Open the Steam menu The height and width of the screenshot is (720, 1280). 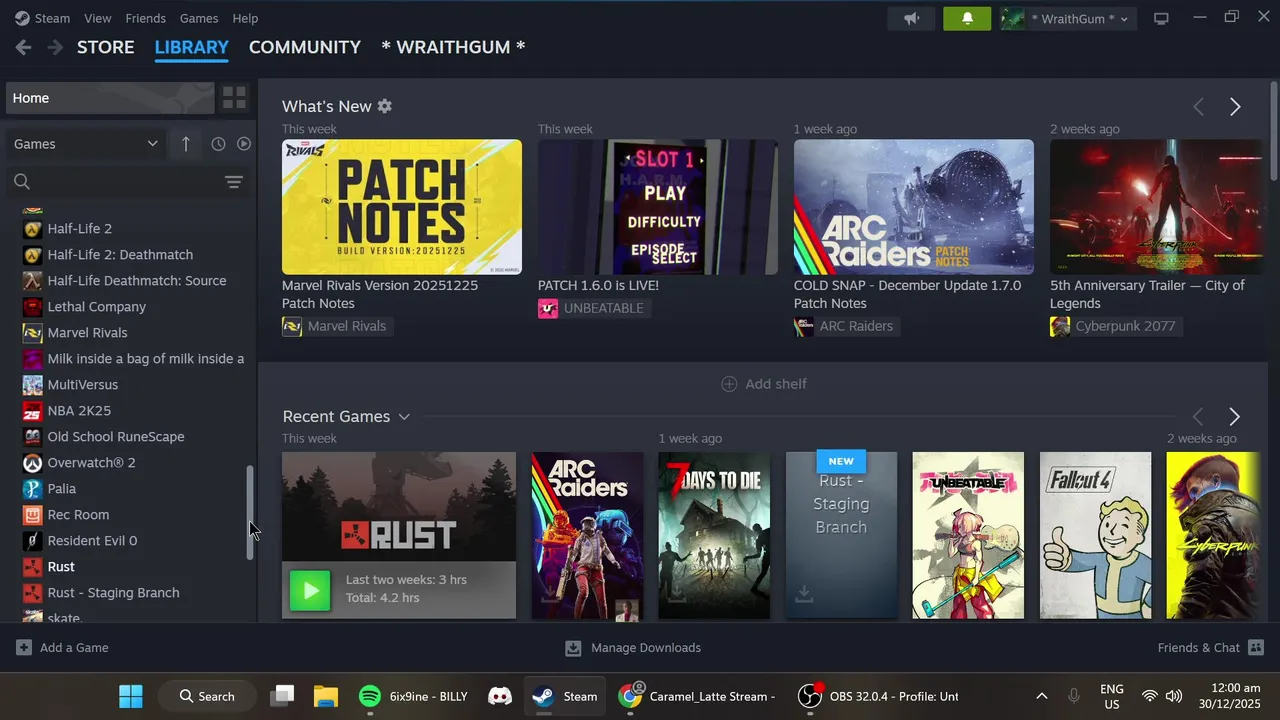click(x=43, y=18)
